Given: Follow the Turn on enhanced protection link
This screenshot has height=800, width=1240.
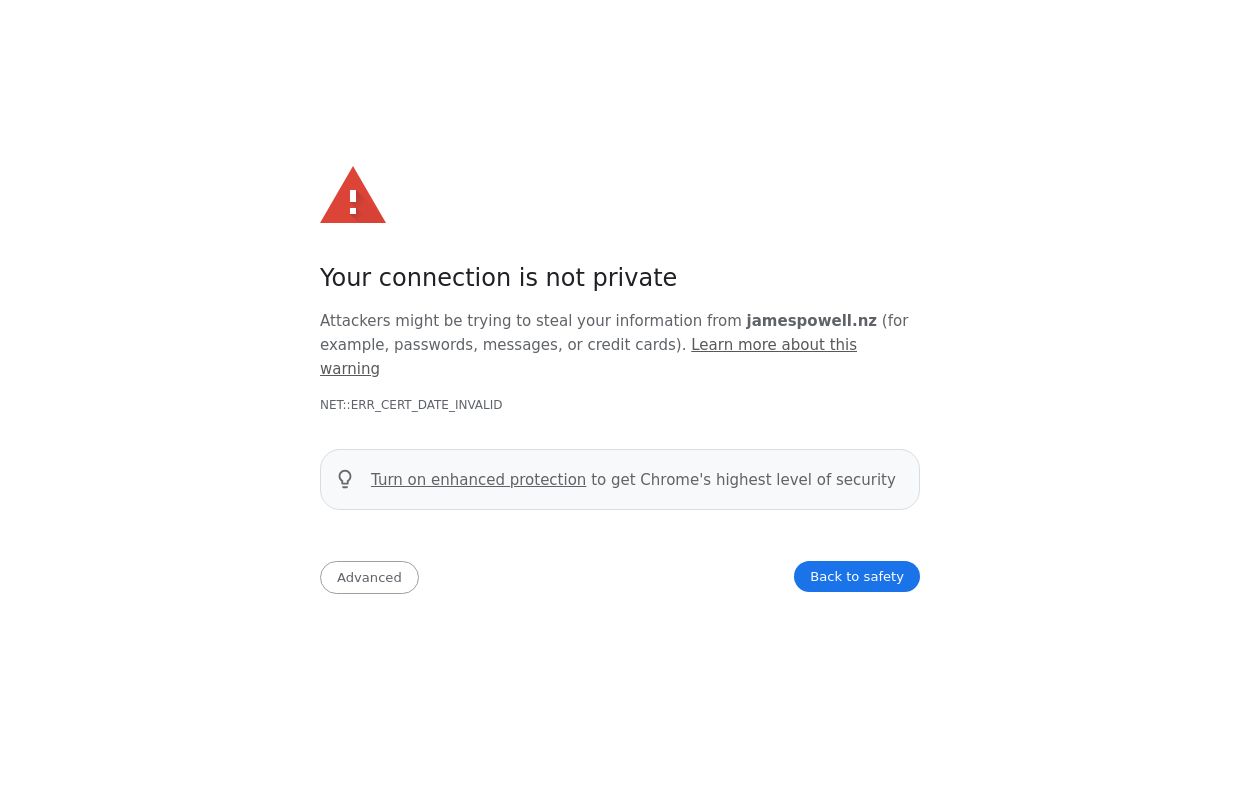Looking at the screenshot, I should [x=478, y=480].
